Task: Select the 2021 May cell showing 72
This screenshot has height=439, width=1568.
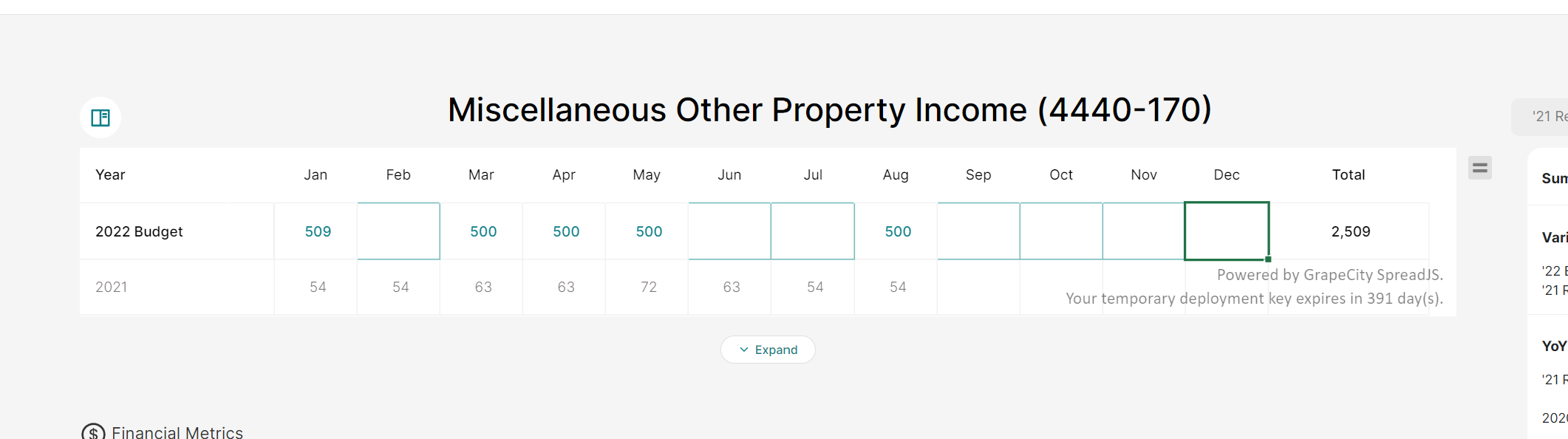Action: [x=647, y=287]
